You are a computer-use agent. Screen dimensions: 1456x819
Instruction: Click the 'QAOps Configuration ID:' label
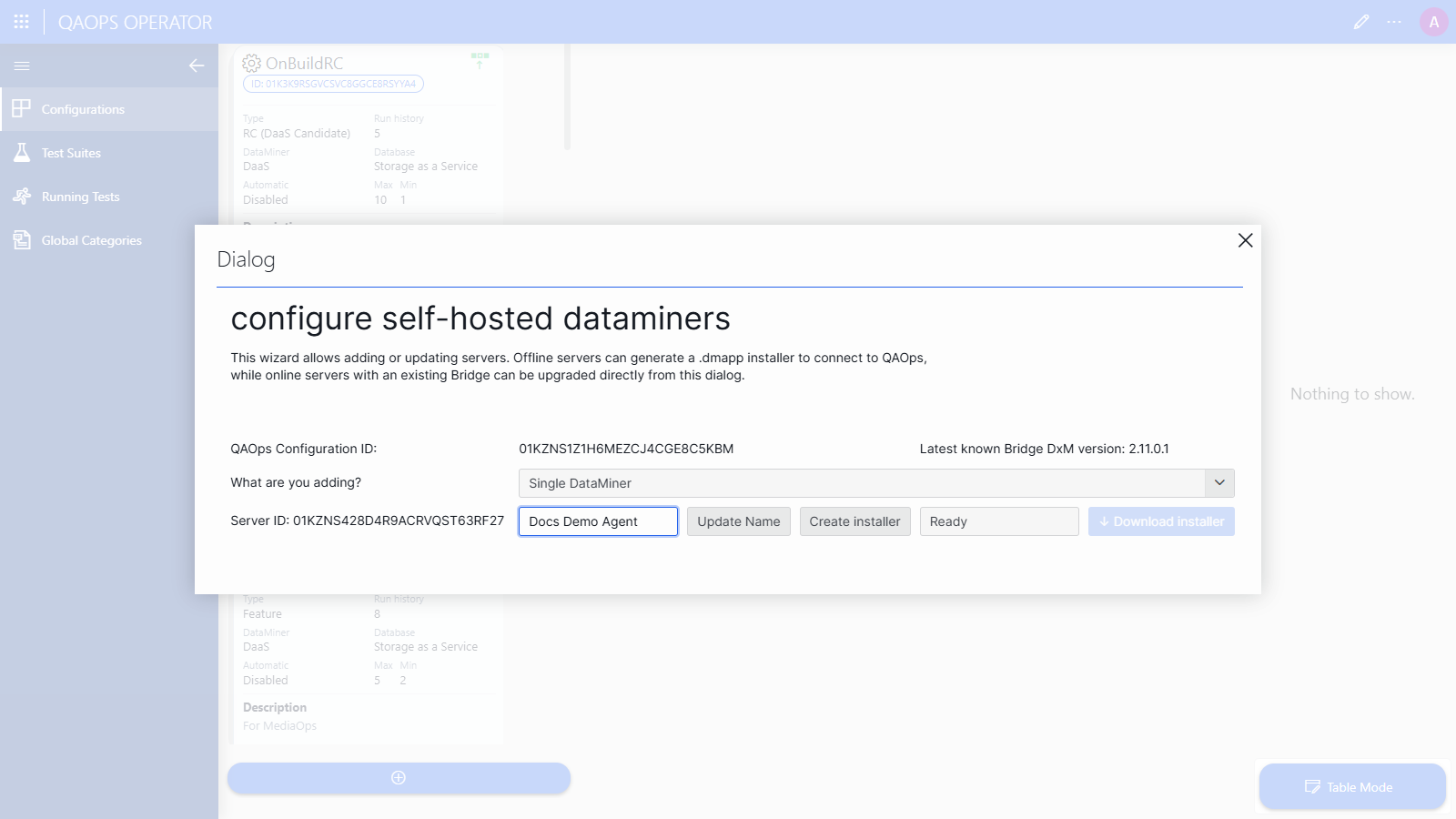tap(303, 449)
